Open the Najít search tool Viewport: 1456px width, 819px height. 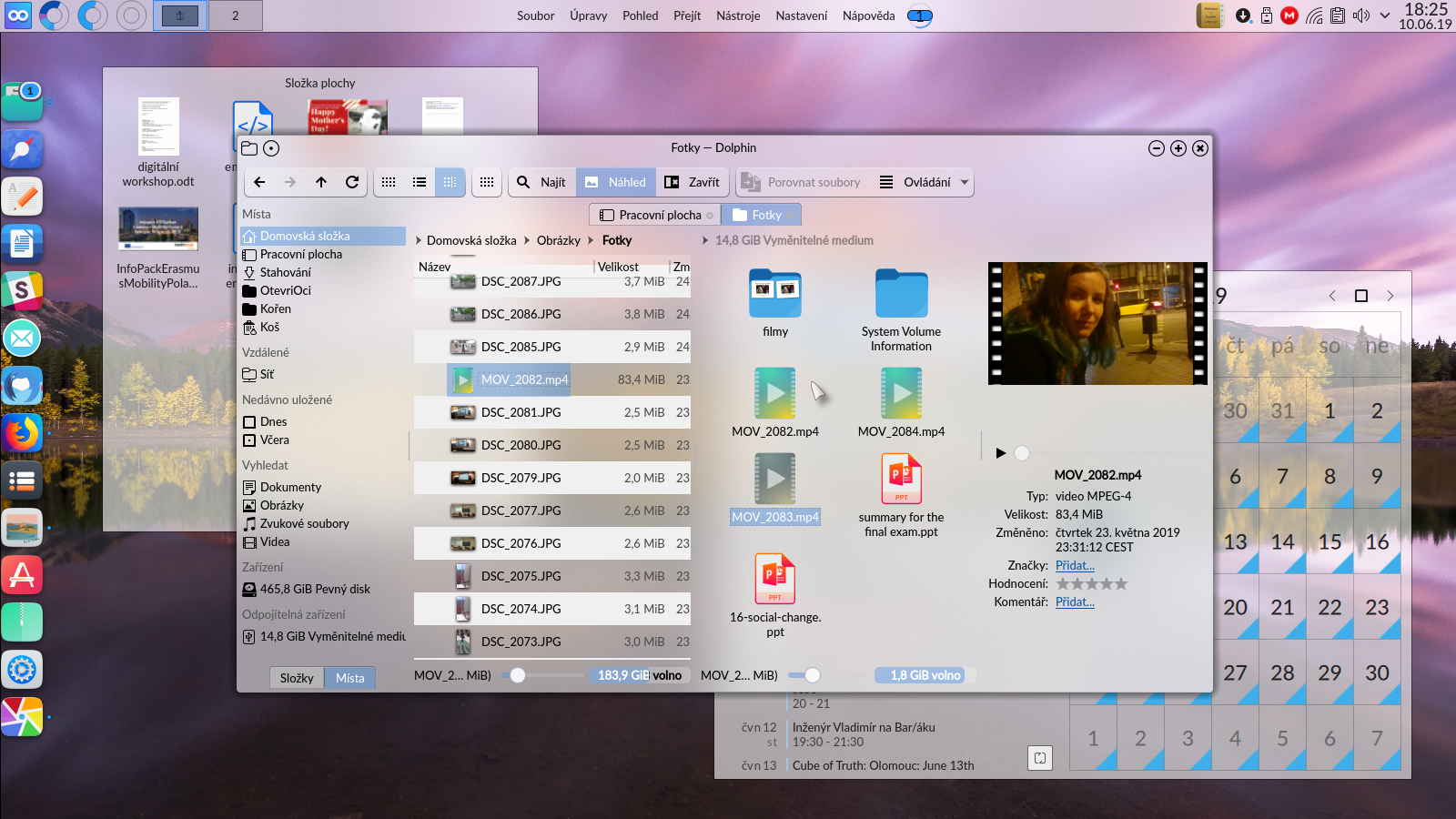pos(541,182)
